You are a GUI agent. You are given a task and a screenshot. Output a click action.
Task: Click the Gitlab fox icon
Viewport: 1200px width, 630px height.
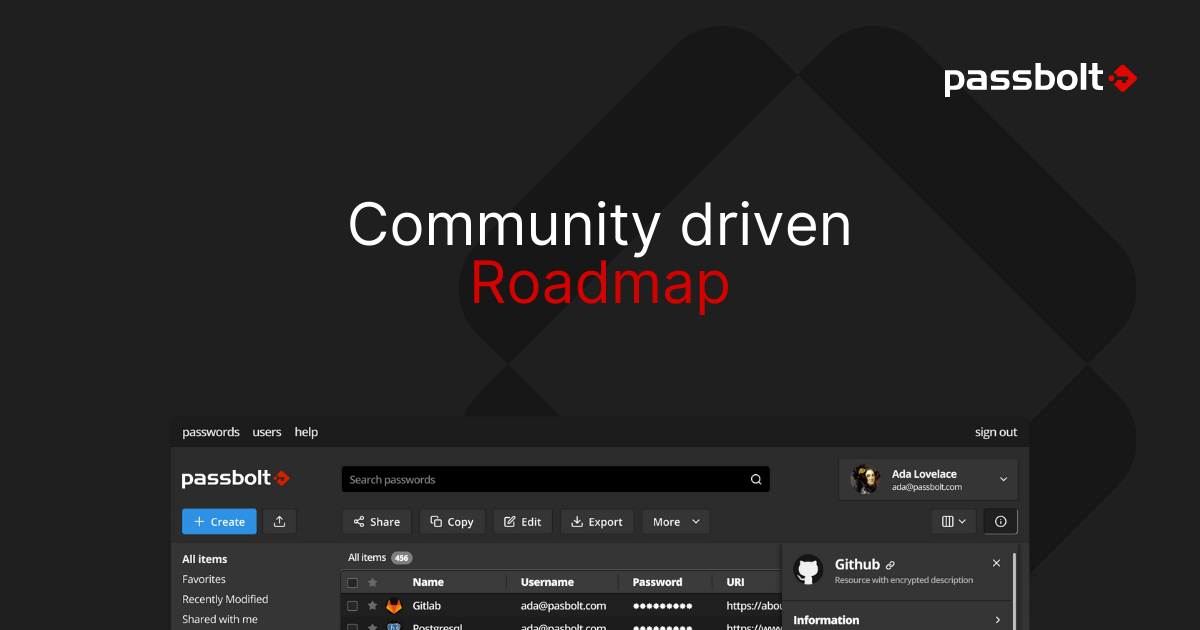[394, 606]
